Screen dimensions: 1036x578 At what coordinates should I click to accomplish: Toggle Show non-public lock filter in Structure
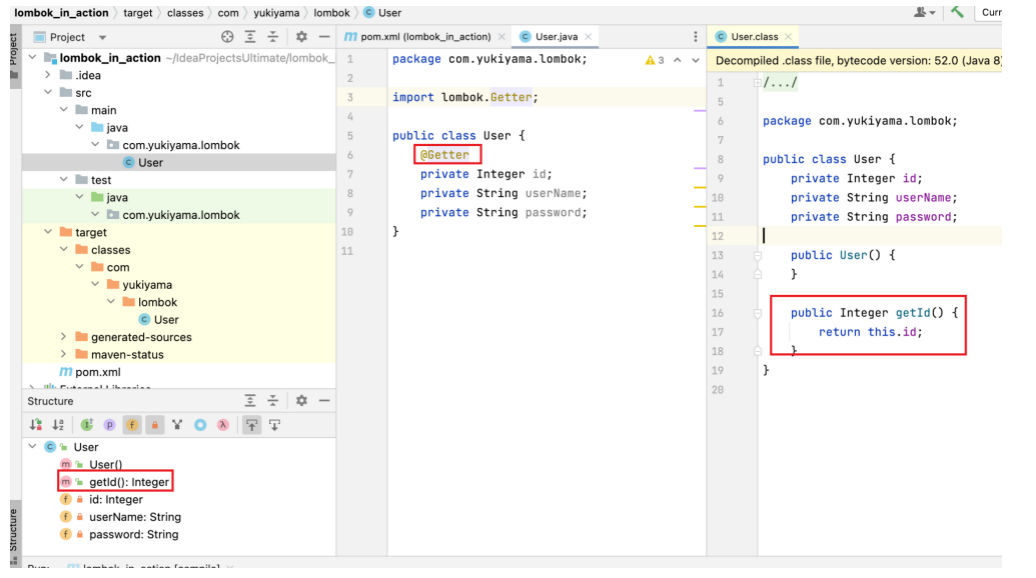pyautogui.click(x=155, y=425)
